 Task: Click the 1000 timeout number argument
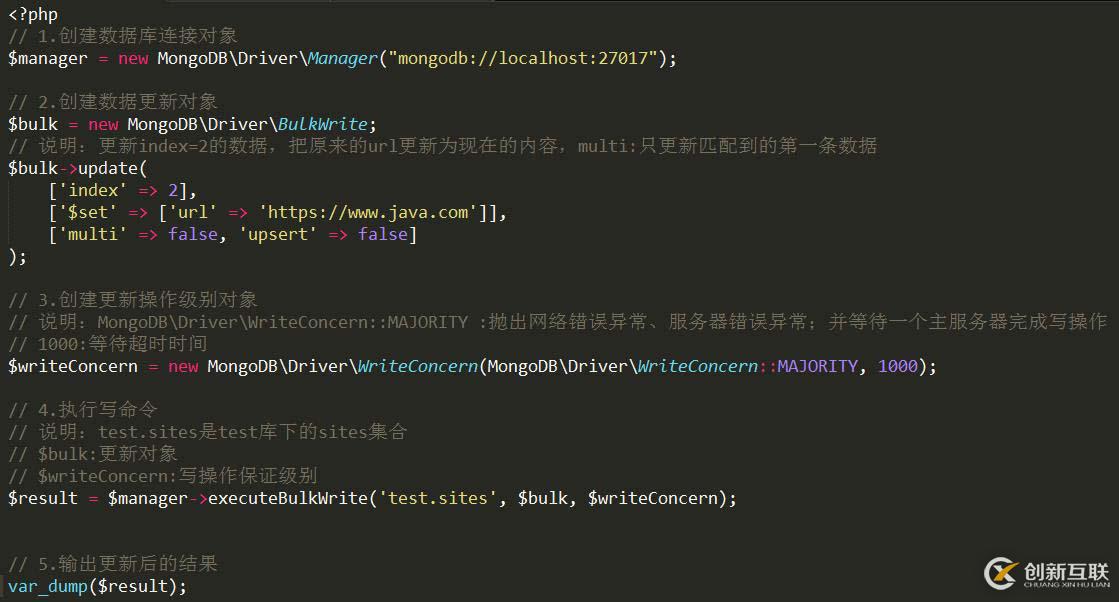[x=897, y=367]
